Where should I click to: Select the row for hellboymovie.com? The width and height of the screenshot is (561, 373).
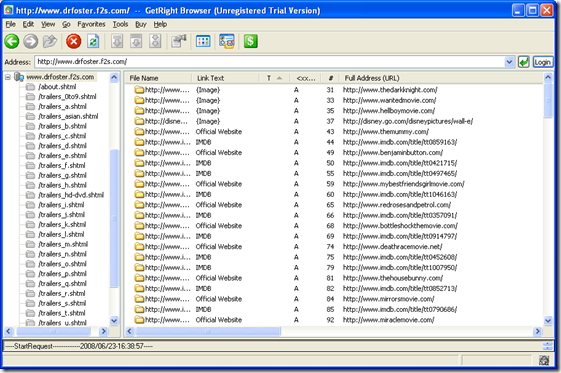[334, 111]
